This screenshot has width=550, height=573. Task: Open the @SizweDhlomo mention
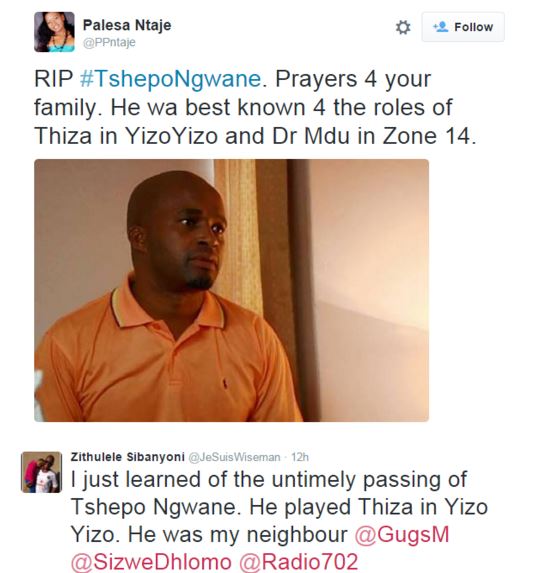tap(151, 562)
